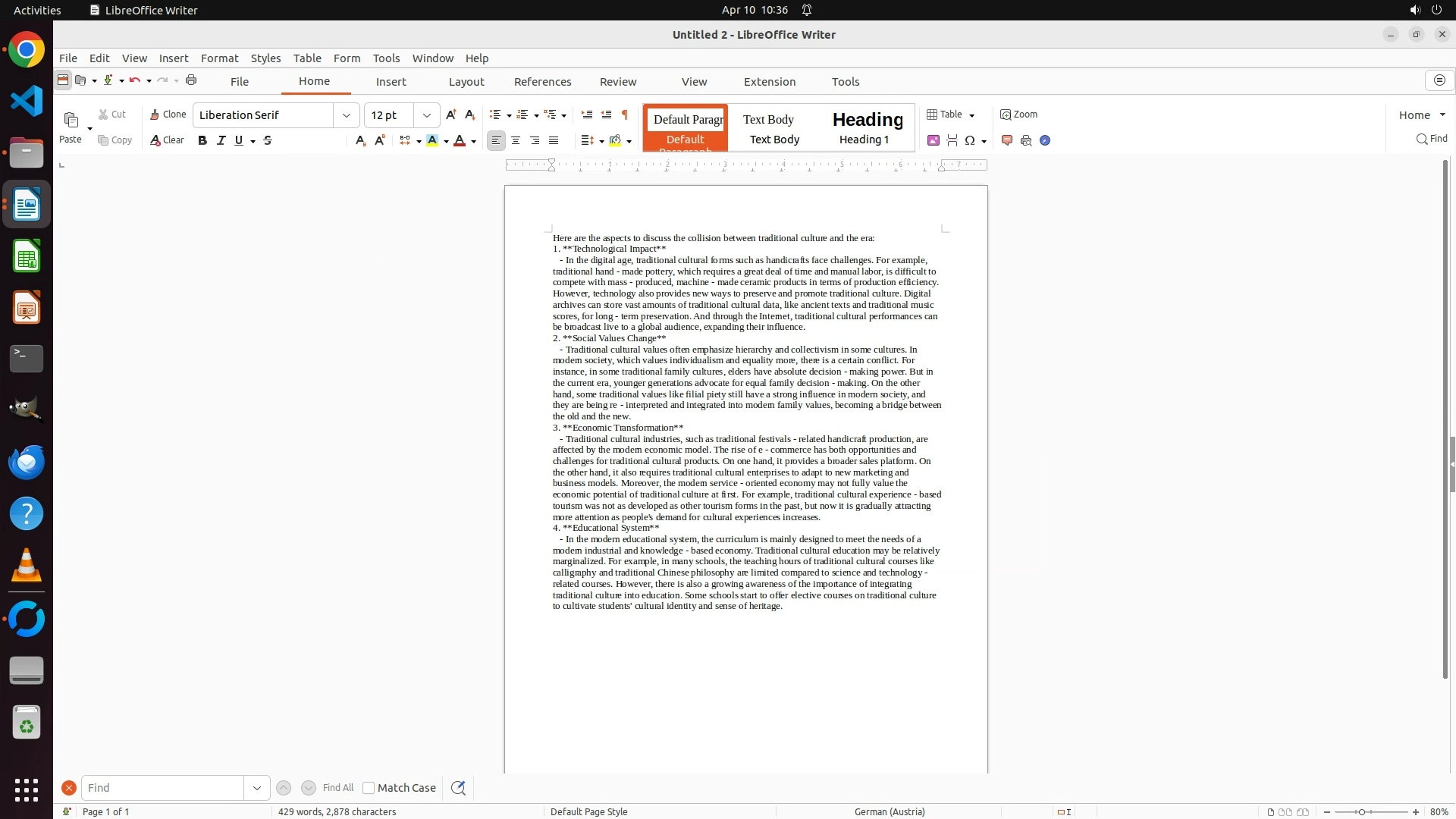Increase font size with the A-up icon
Viewport: 1456px width, 819px height.
point(451,115)
